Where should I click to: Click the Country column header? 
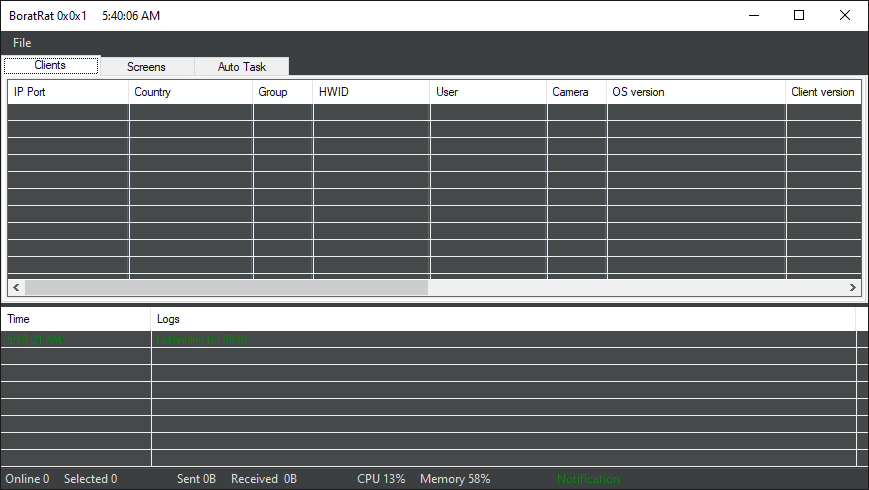click(190, 92)
